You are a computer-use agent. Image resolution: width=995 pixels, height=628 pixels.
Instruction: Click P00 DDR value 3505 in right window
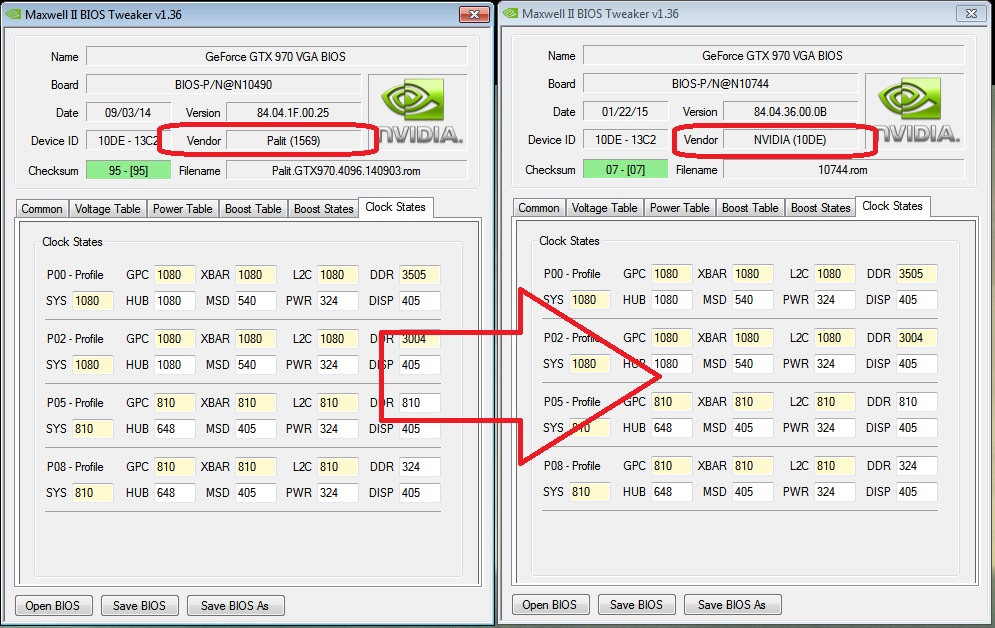[x=916, y=273]
